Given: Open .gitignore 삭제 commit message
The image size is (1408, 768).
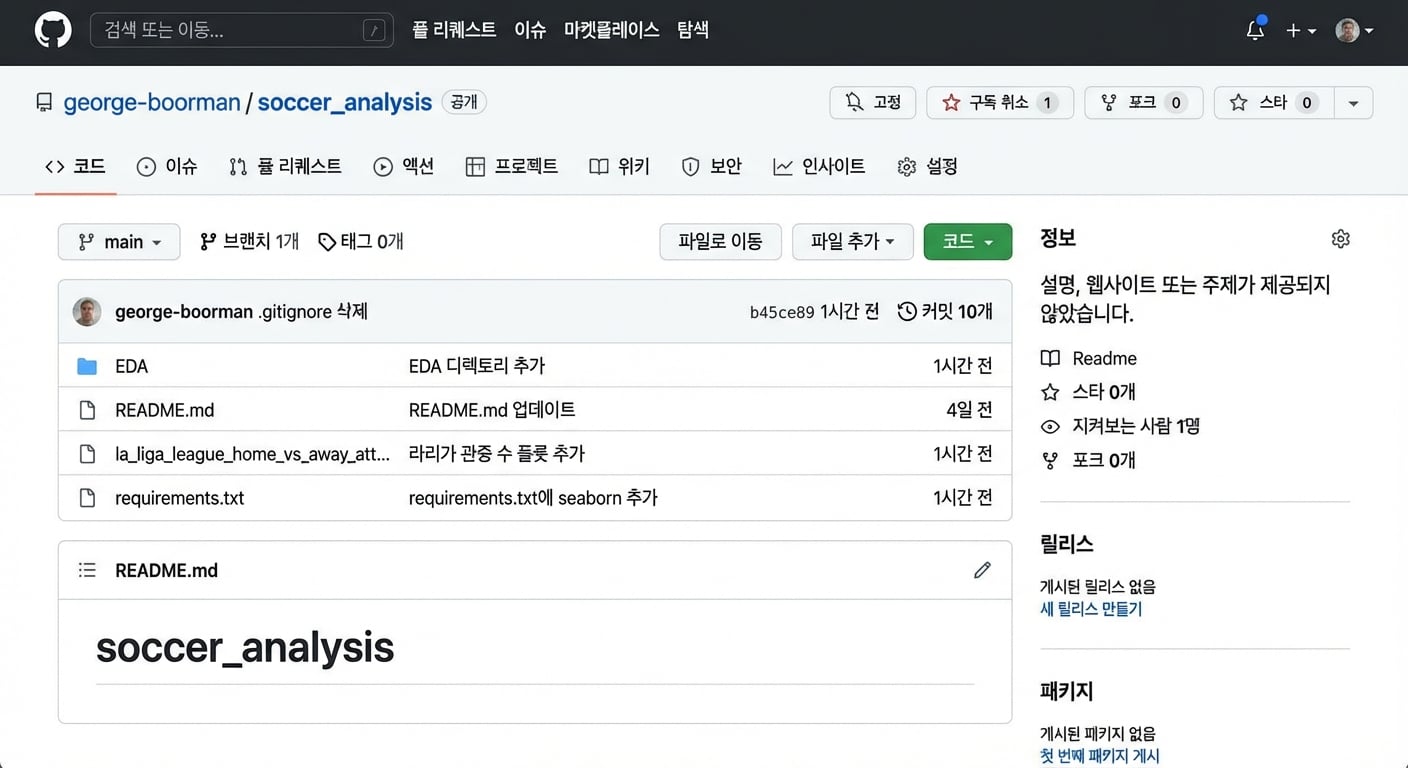Looking at the screenshot, I should (313, 312).
